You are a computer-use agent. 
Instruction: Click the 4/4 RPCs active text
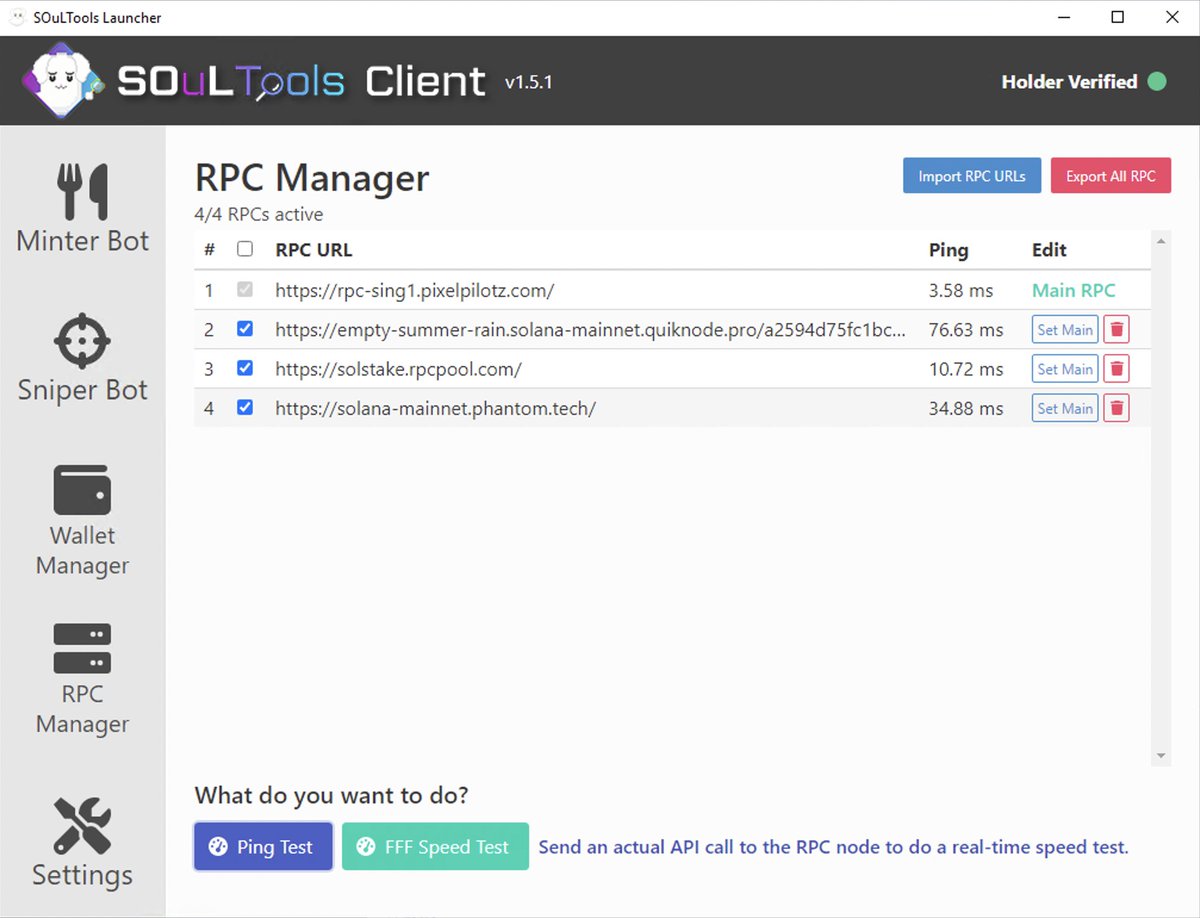pos(259,214)
